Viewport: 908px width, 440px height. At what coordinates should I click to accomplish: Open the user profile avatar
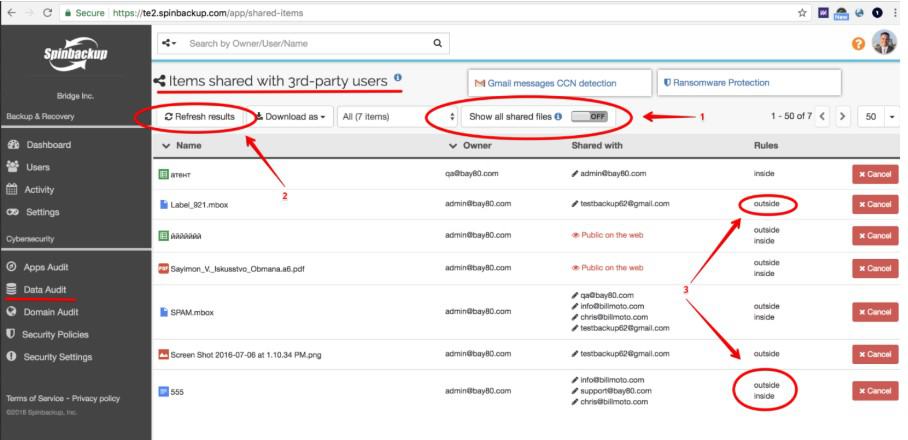pos(884,42)
